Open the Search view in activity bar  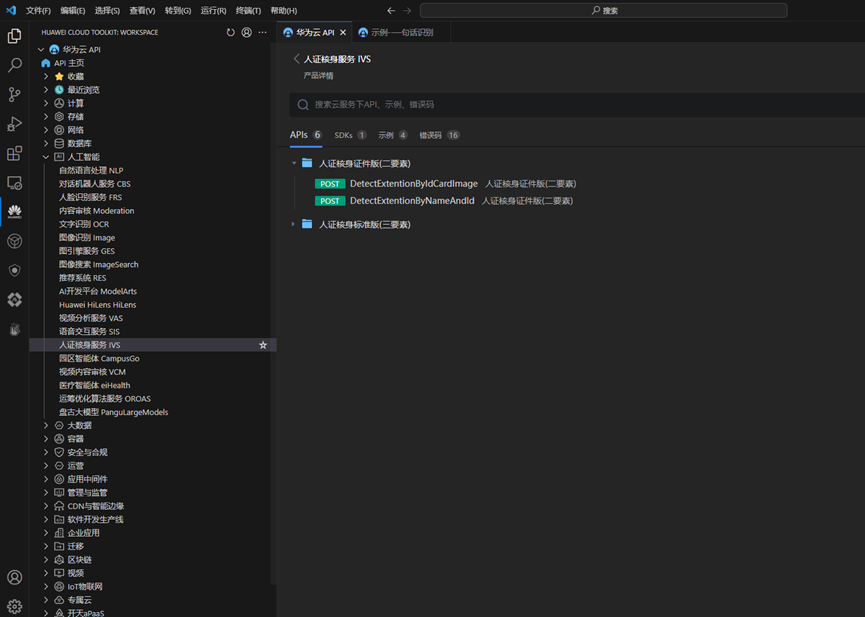pos(14,65)
